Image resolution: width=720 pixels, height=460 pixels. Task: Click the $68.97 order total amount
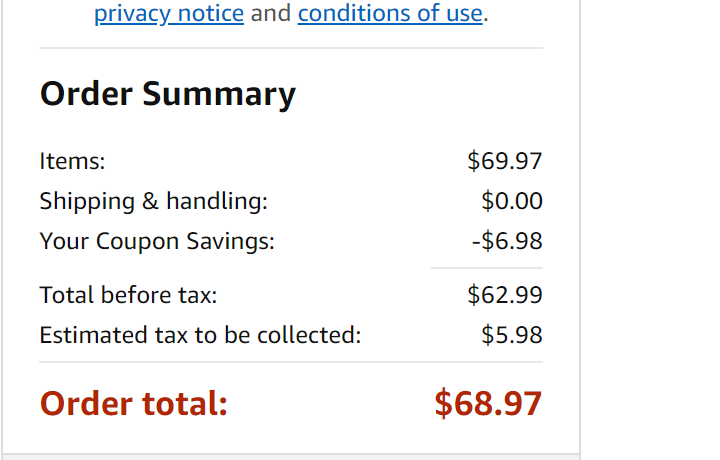pos(488,404)
